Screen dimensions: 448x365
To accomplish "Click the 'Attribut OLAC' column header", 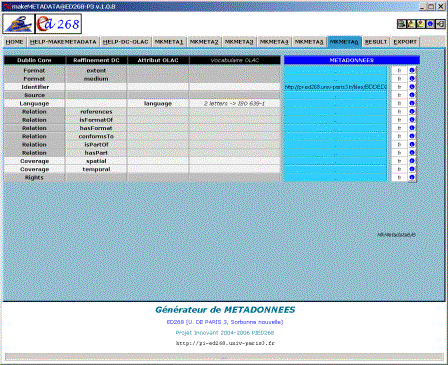I will 158,60.
